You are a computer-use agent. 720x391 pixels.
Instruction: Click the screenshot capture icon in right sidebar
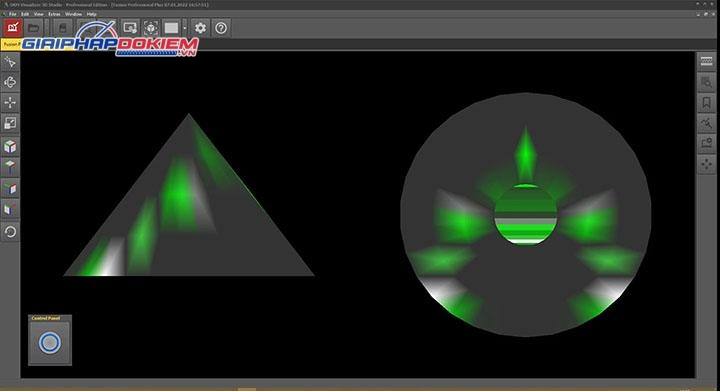707,144
